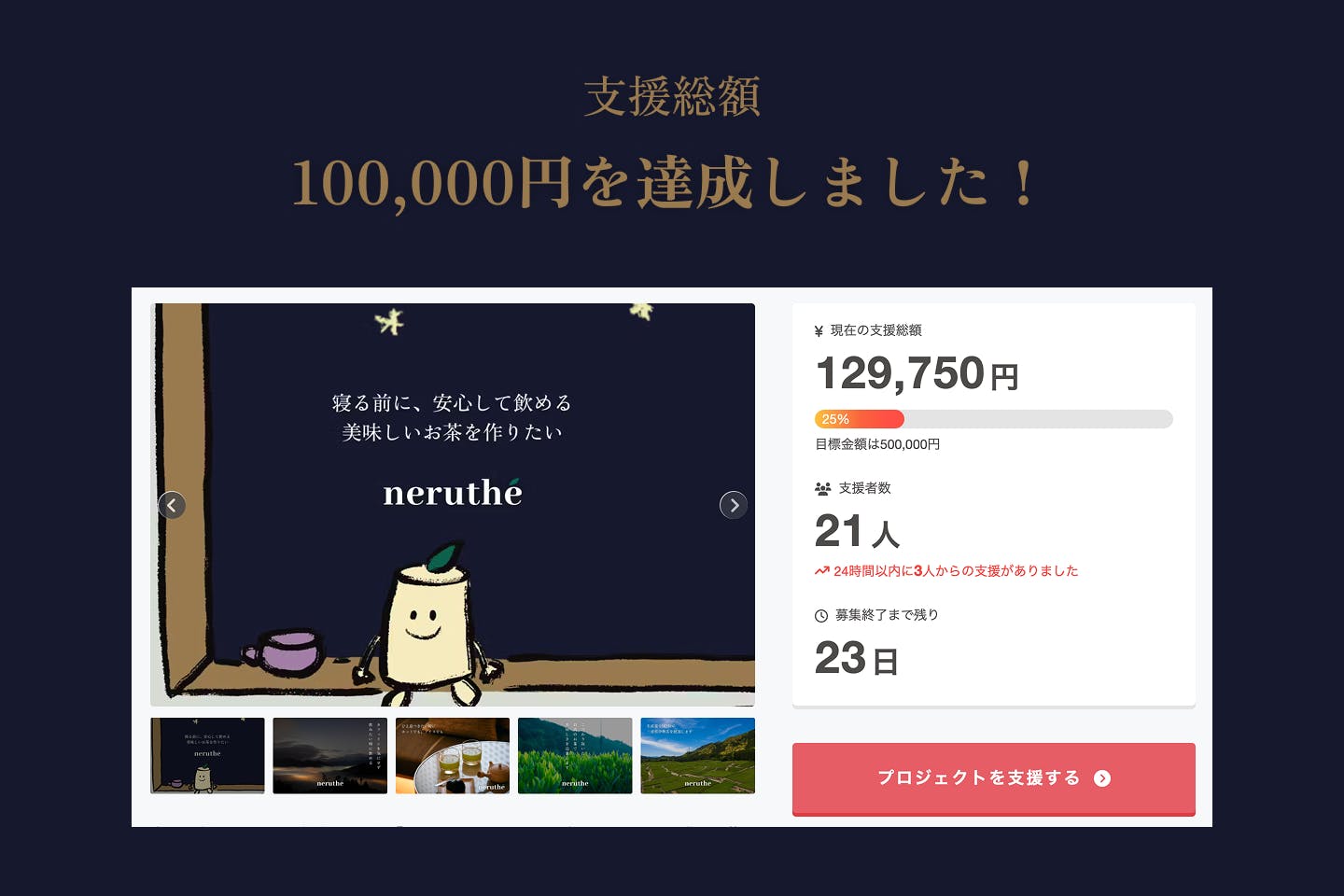Advance carousel with right arrow
Viewport: 1344px width, 896px height.
pyautogui.click(x=734, y=505)
